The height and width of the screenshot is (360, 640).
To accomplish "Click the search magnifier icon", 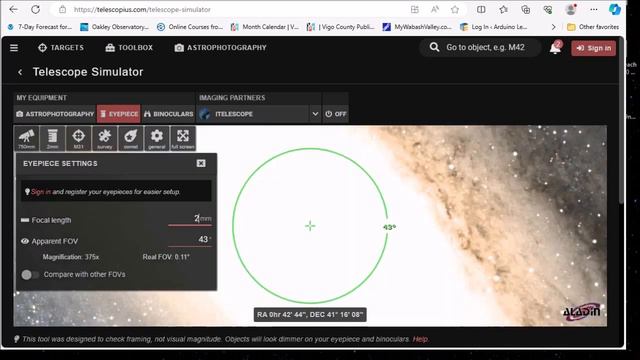I will [x=434, y=47].
